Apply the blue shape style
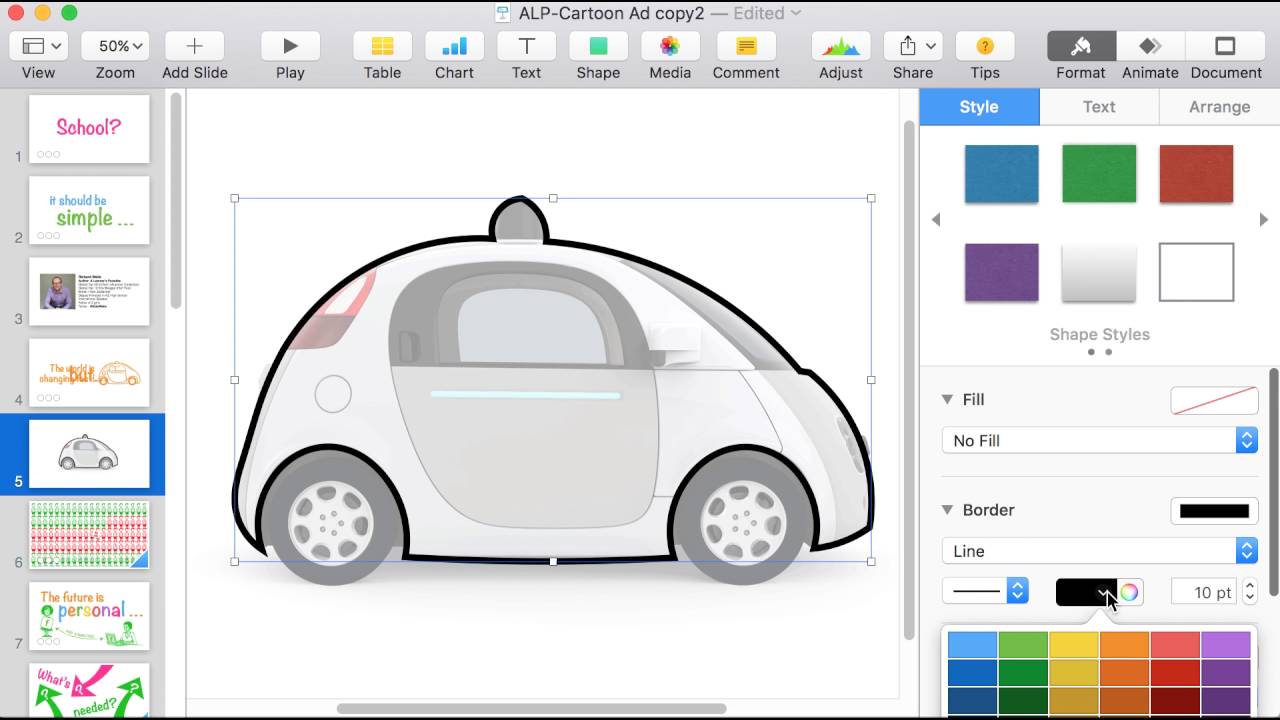The height and width of the screenshot is (720, 1280). [x=1001, y=174]
